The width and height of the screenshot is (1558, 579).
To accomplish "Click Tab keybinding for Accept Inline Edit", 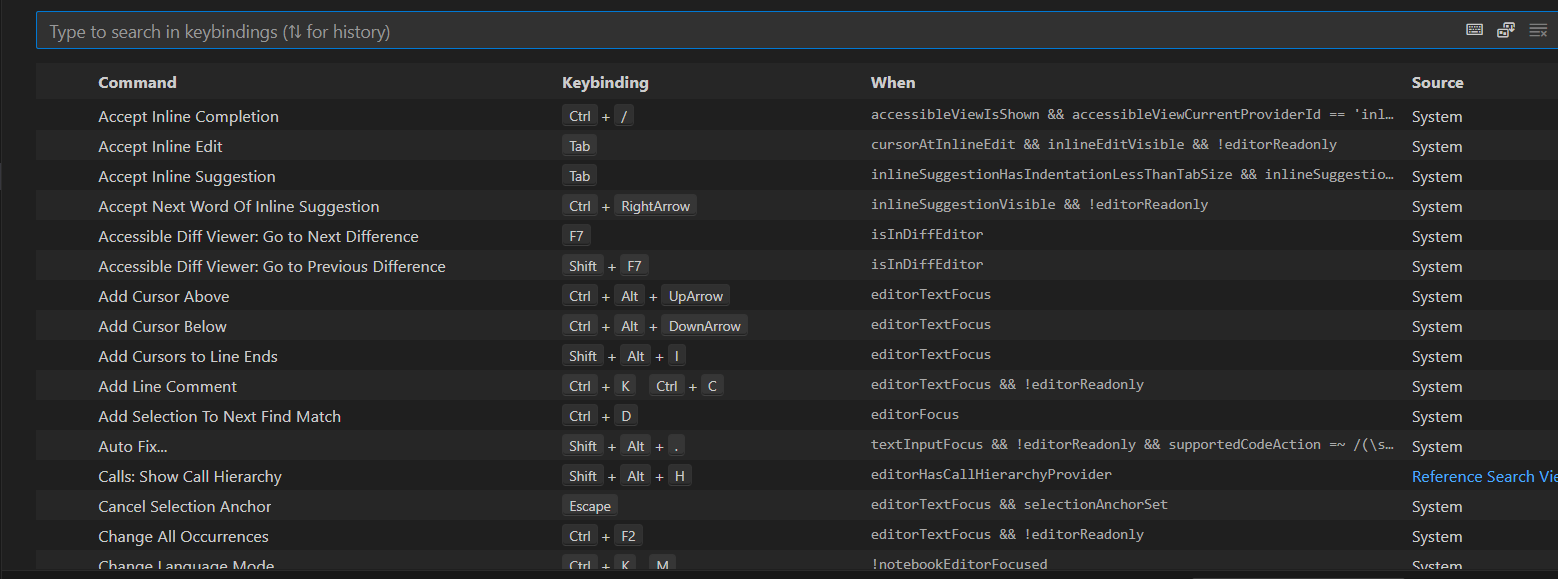I will click(580, 146).
